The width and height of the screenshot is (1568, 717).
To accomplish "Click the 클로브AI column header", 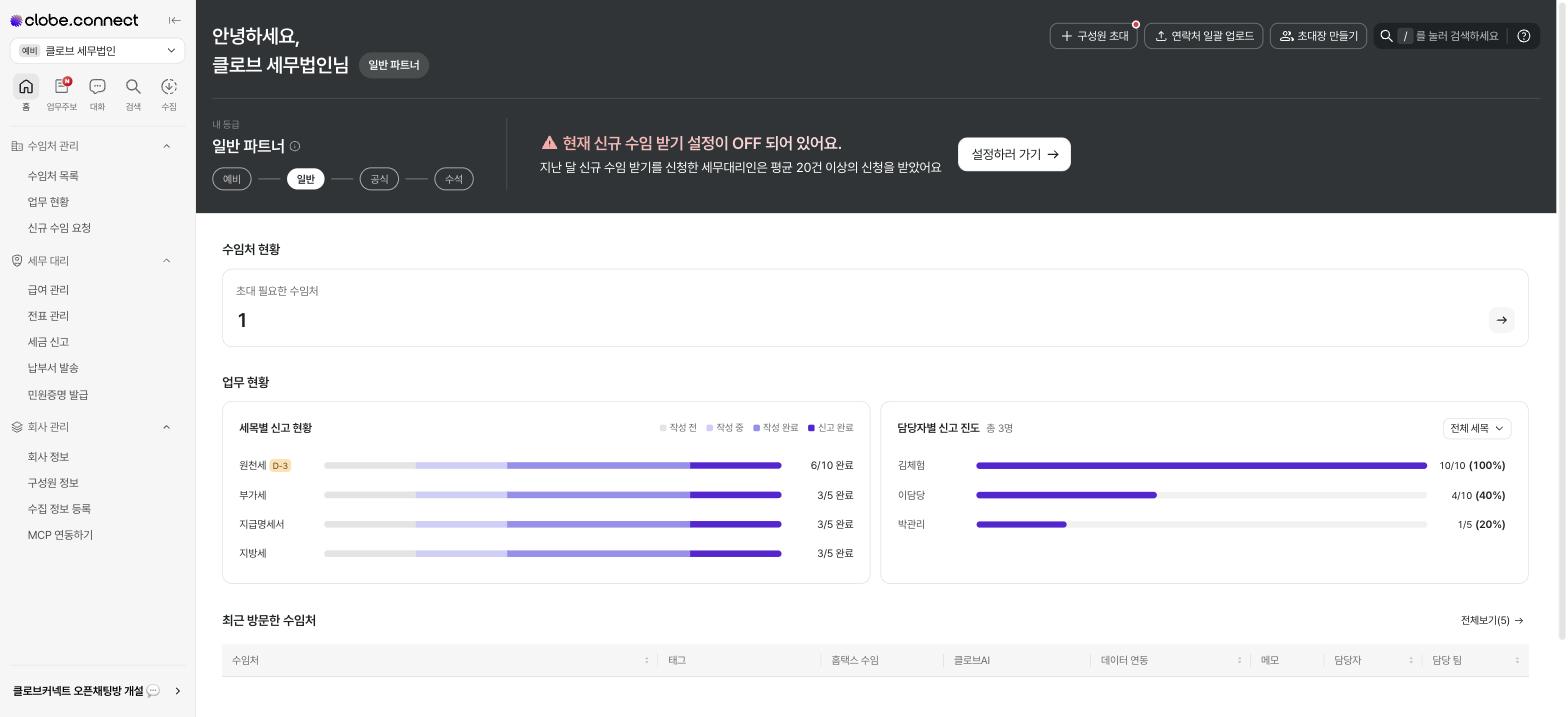I will coord(972,660).
